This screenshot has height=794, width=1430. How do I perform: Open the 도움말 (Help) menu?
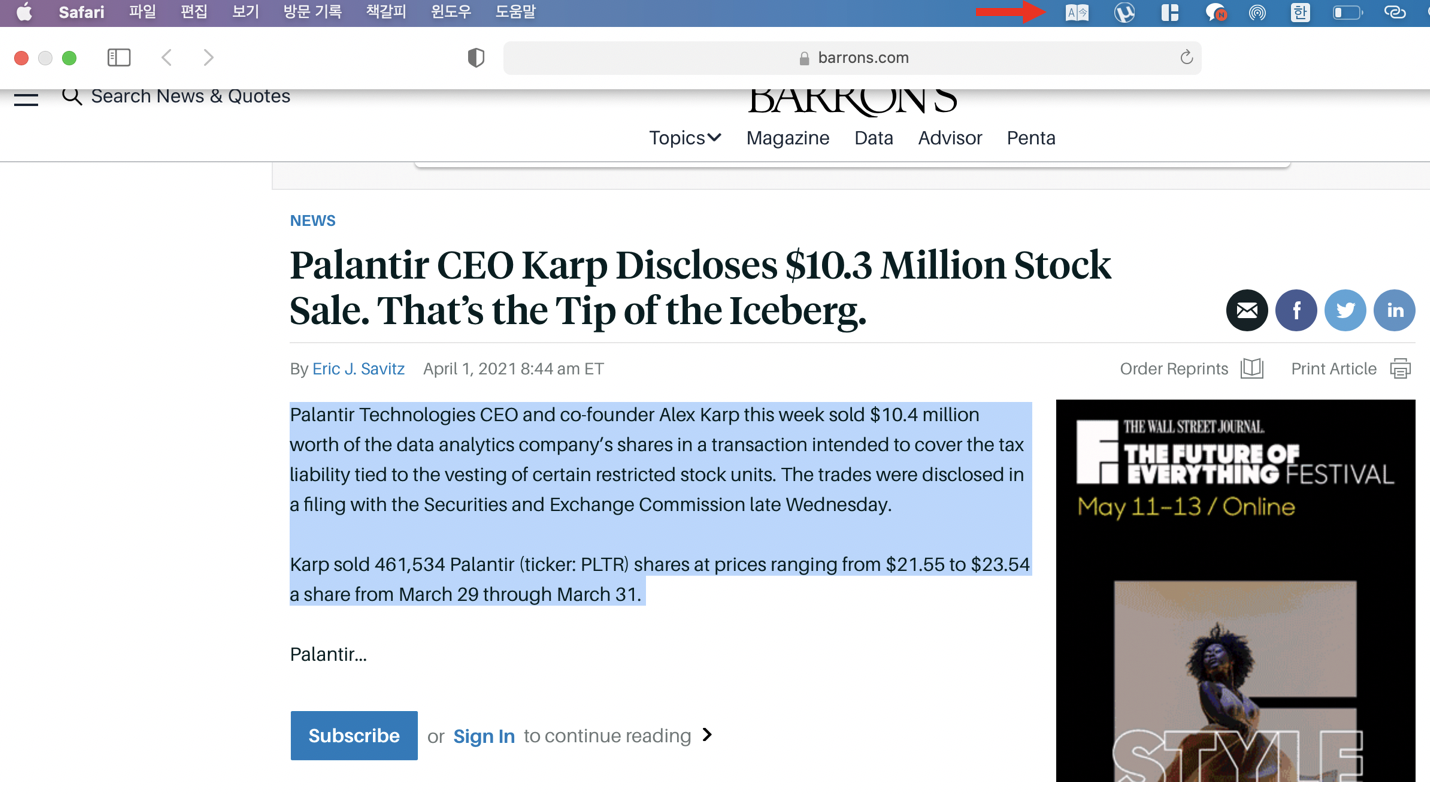tap(516, 13)
